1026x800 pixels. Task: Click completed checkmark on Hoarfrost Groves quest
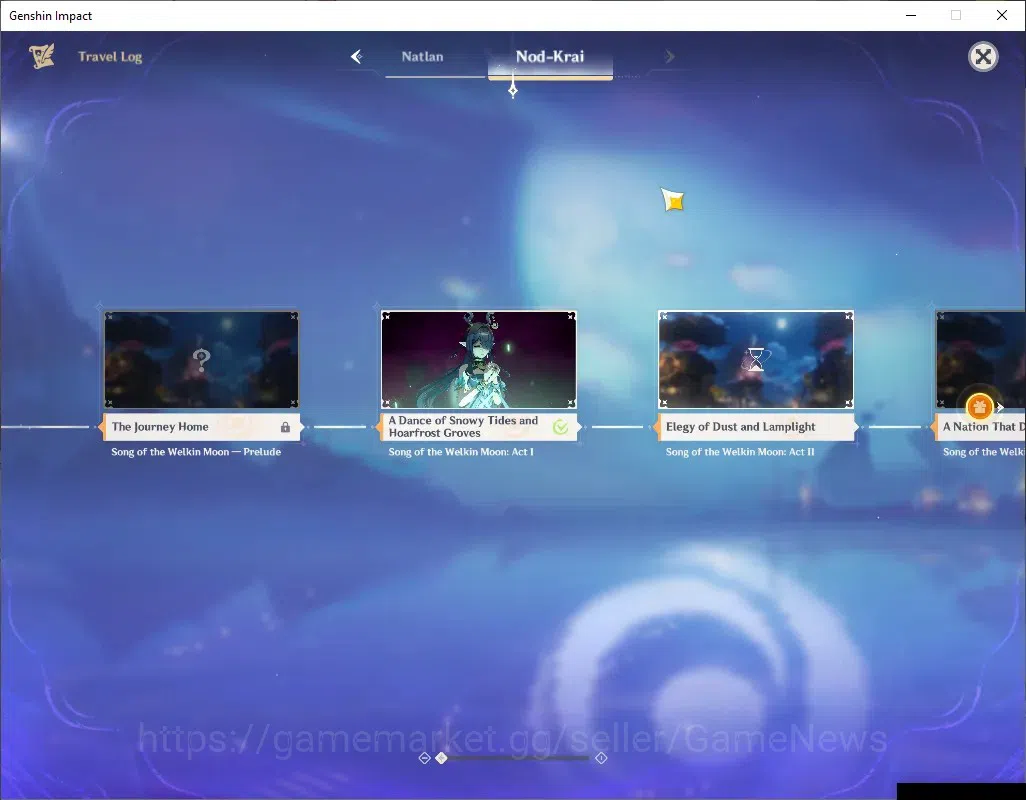pos(561,427)
